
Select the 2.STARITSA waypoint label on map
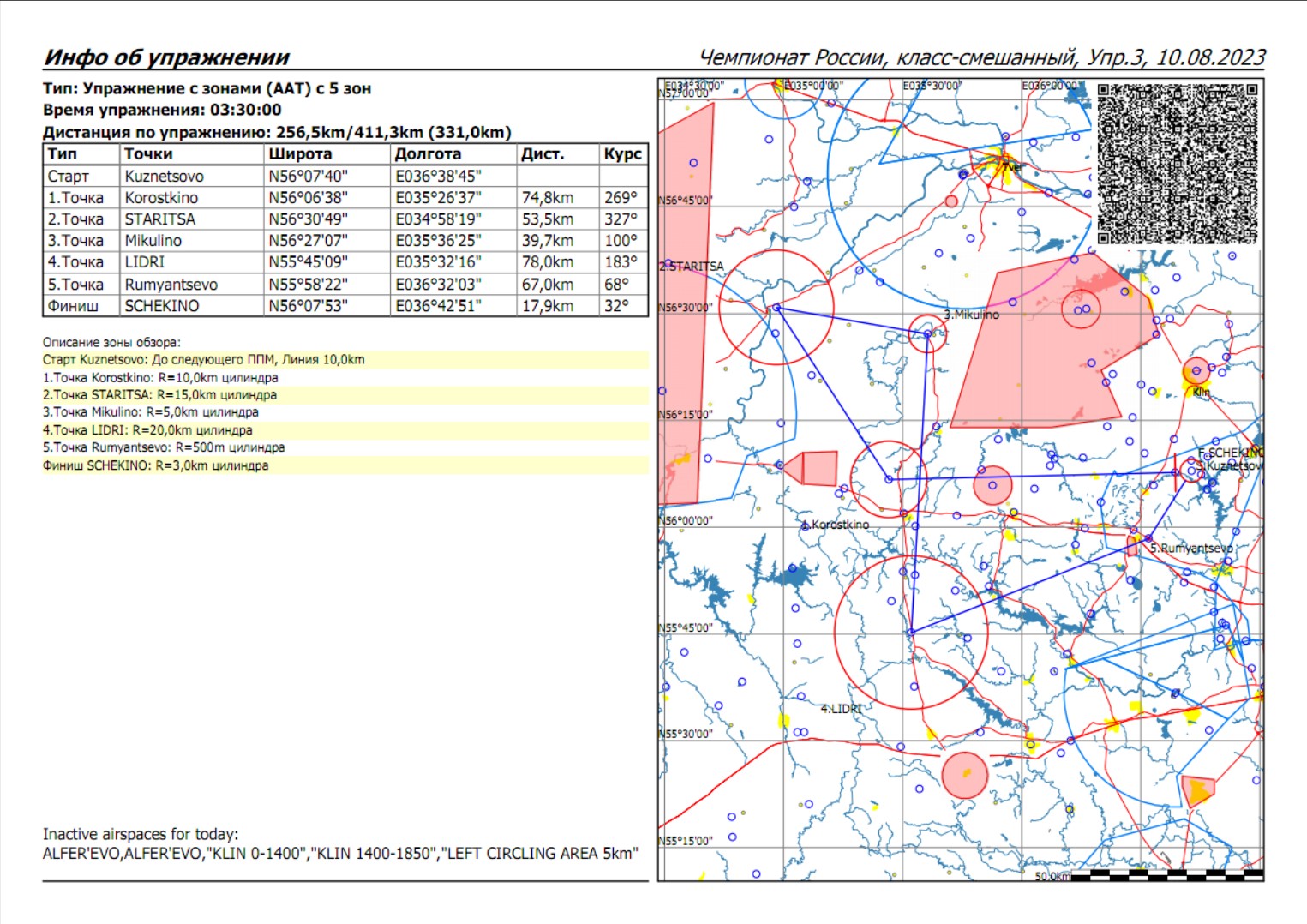pos(692,267)
